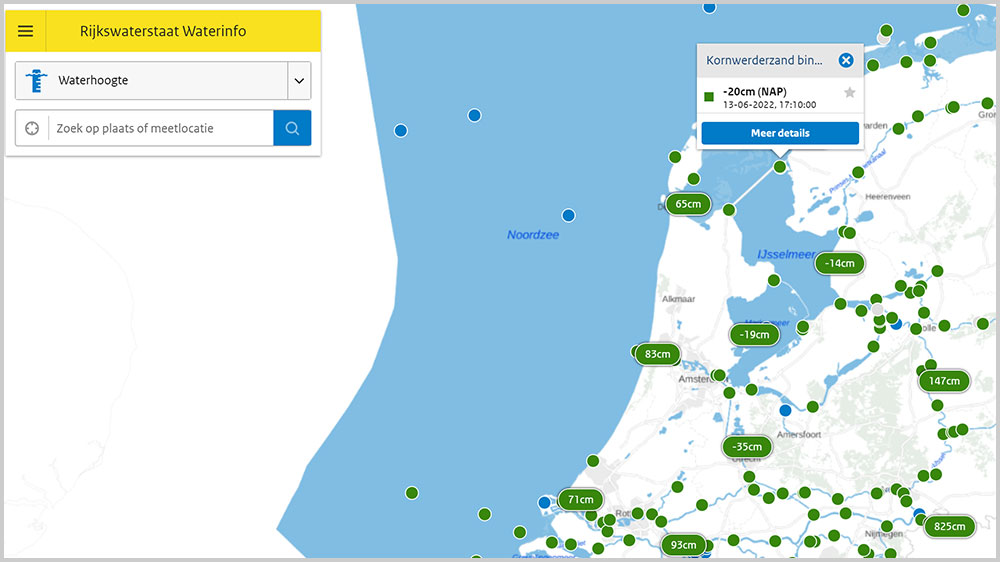Open the 83cm coastal station marker

657,354
